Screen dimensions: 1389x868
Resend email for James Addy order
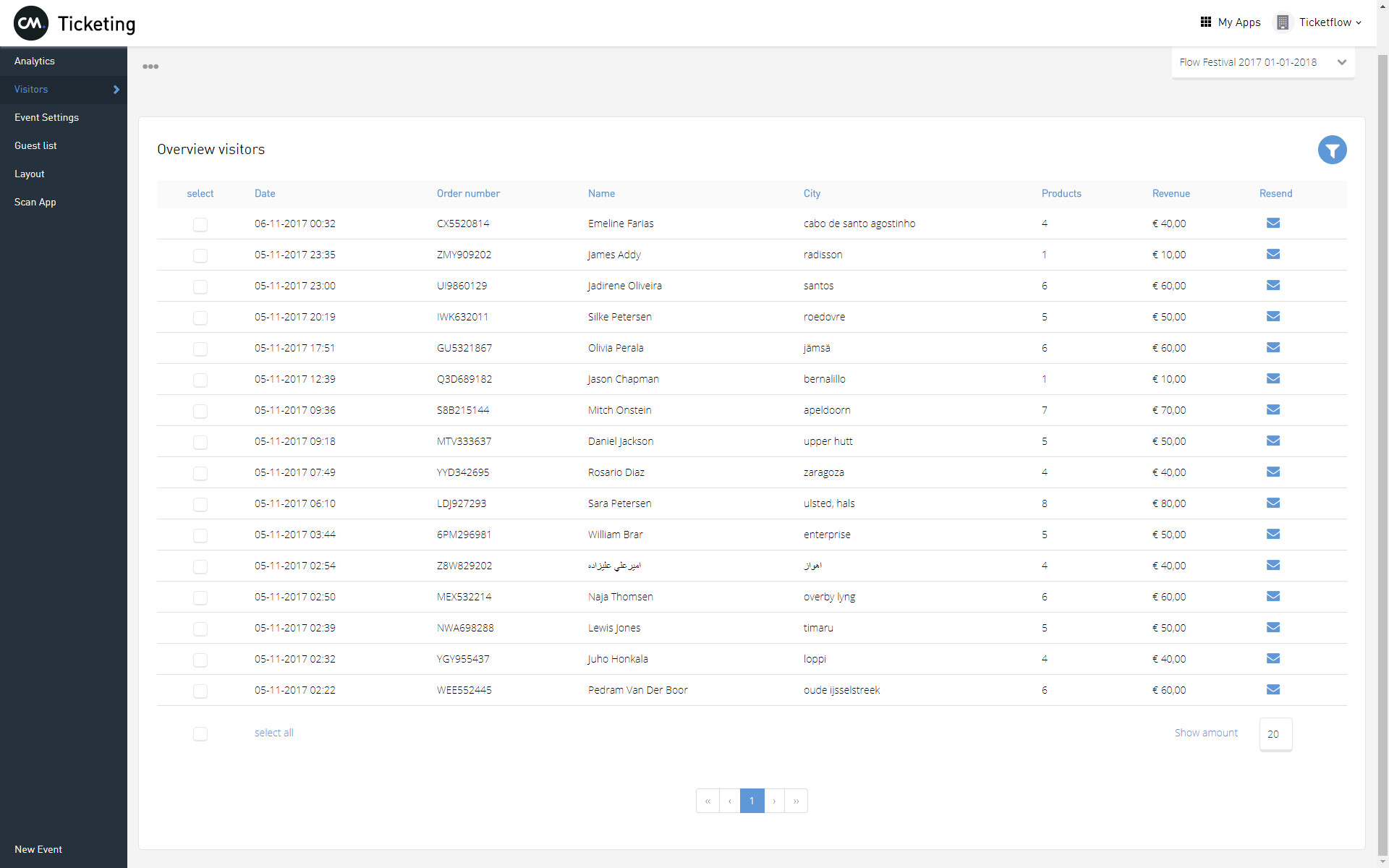tap(1273, 254)
